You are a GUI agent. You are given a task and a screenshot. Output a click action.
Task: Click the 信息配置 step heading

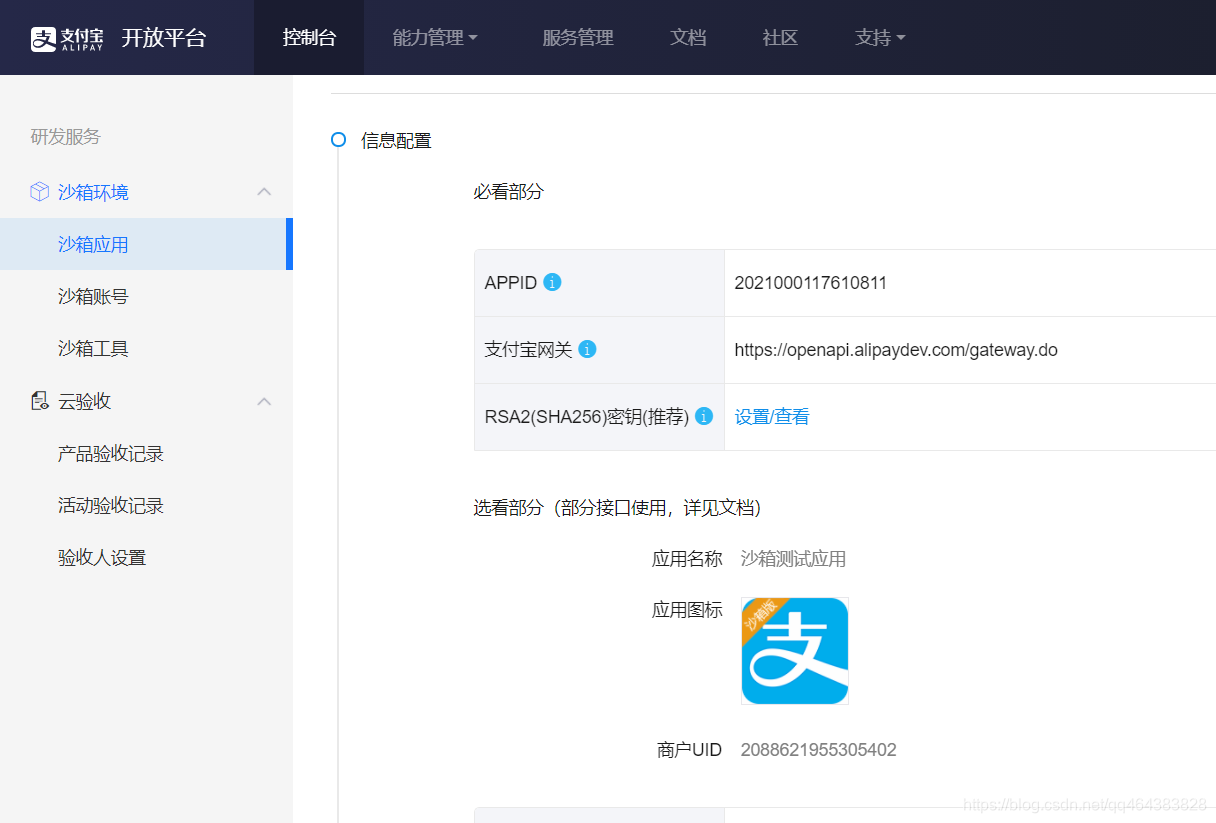(396, 141)
